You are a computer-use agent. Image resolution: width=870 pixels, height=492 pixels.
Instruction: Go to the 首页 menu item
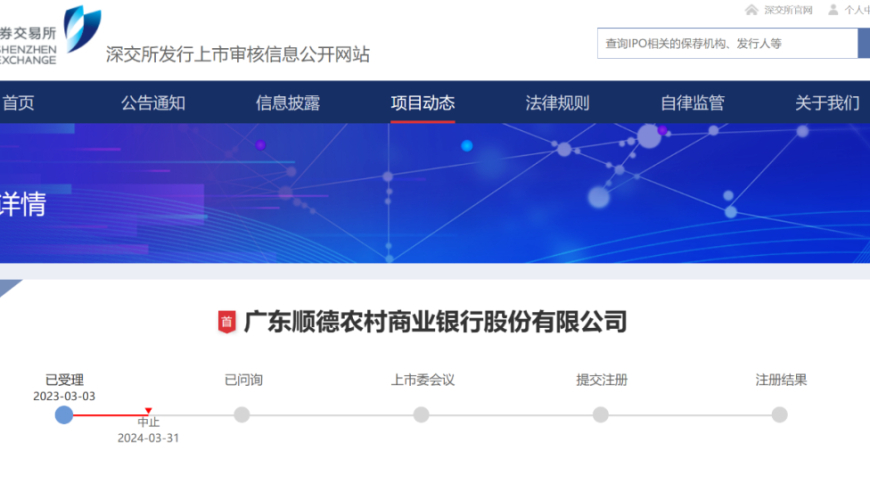click(18, 103)
